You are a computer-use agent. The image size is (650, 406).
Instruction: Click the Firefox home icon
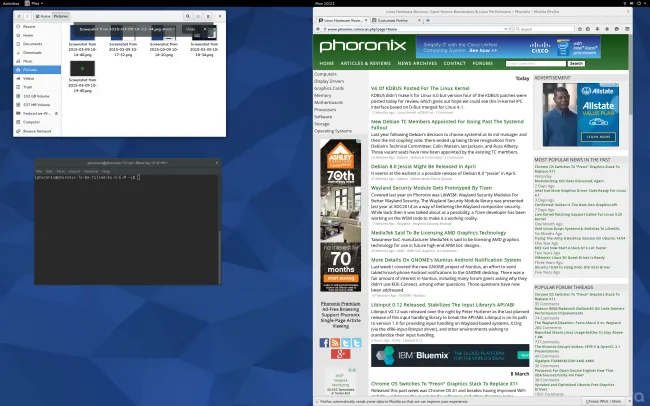point(607,29)
